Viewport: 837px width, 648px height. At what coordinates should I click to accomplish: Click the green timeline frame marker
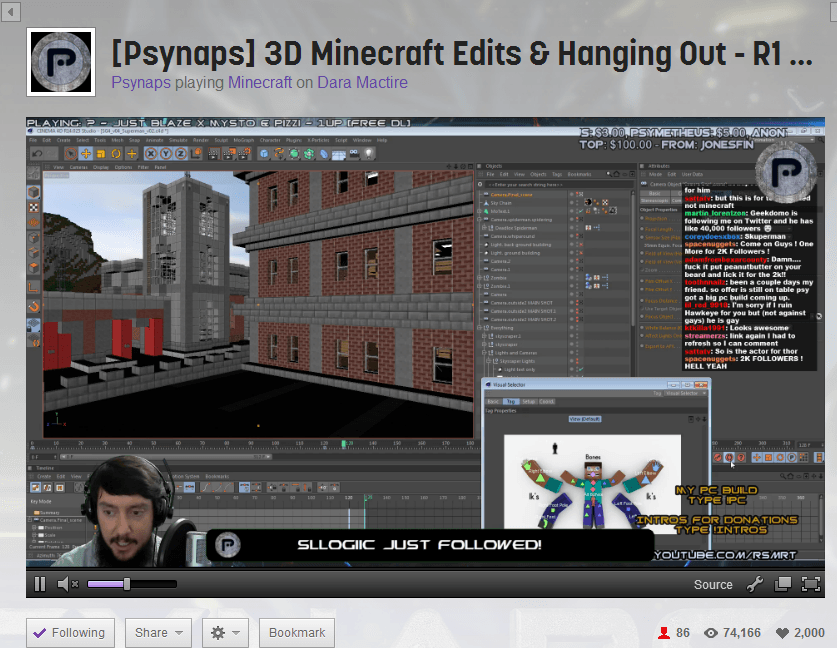click(344, 444)
